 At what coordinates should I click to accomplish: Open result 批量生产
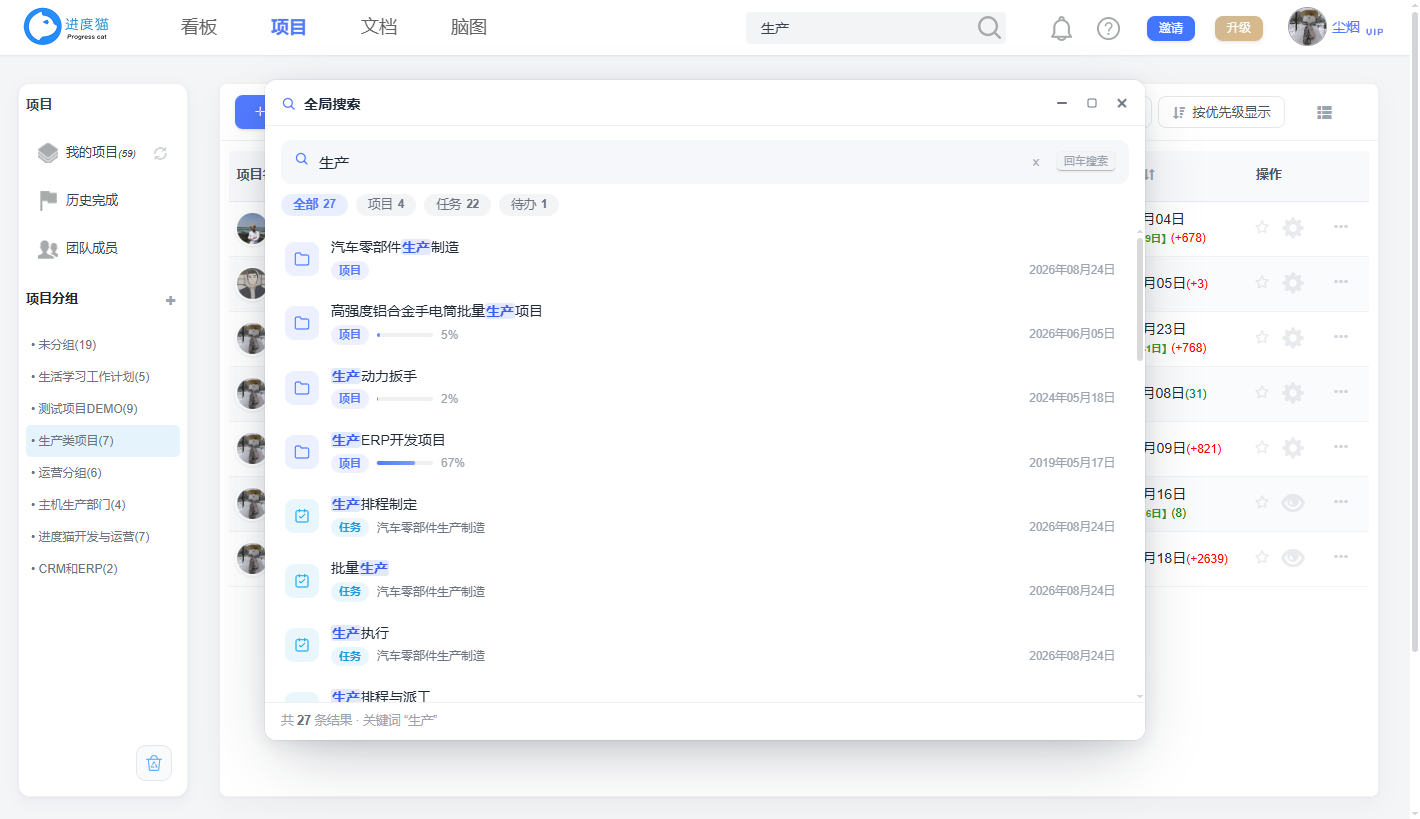(360, 568)
